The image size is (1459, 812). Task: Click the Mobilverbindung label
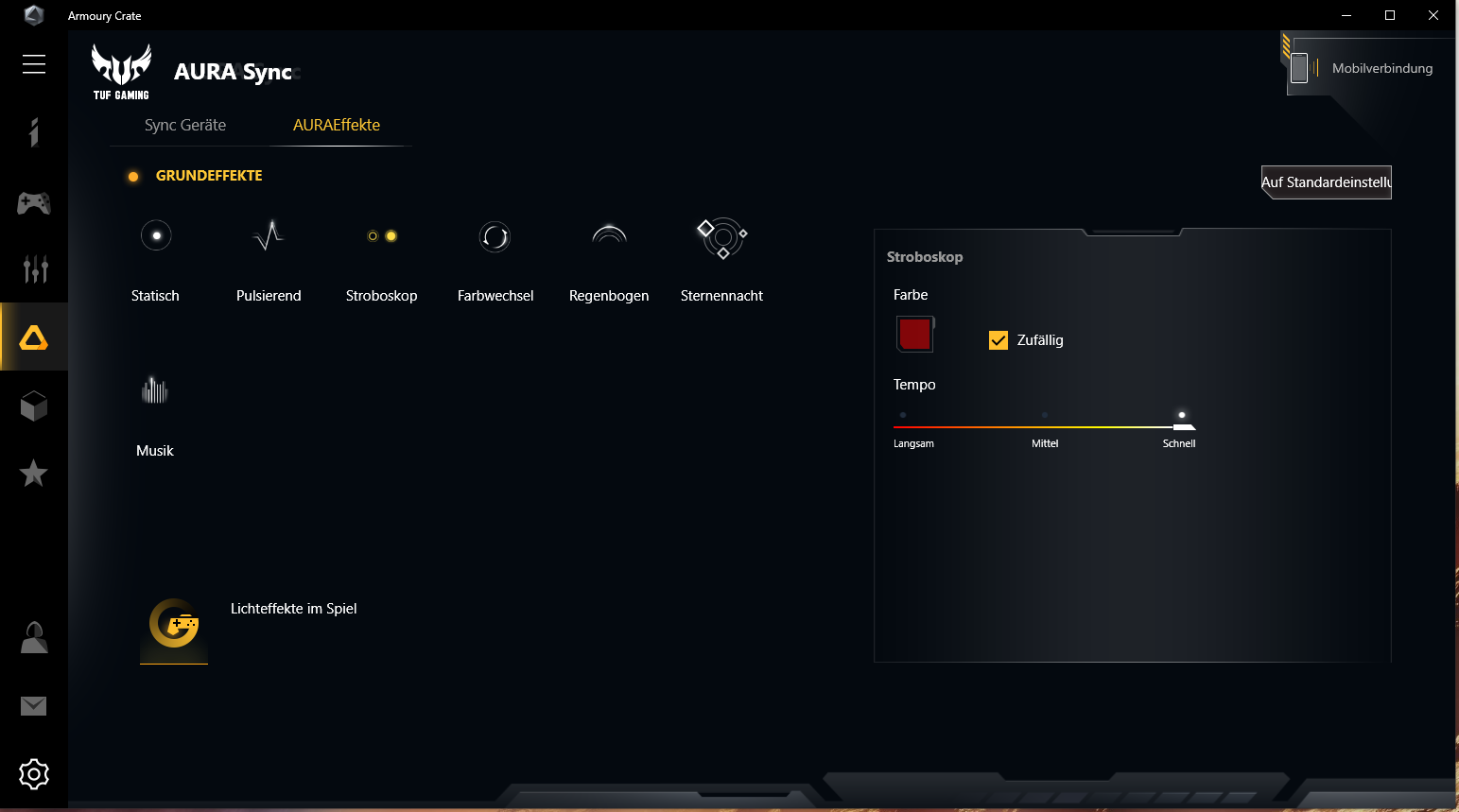[1382, 68]
